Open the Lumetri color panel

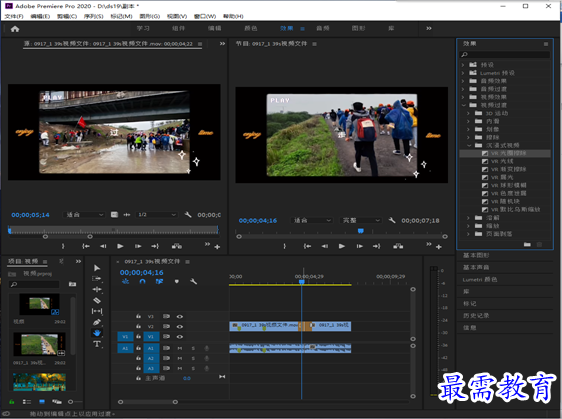click(x=480, y=280)
